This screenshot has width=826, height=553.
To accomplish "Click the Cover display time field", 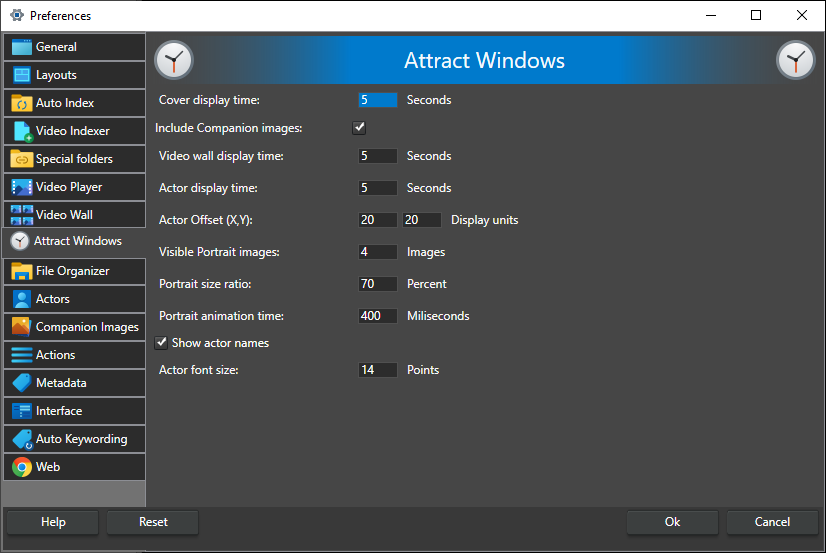I will click(x=378, y=100).
